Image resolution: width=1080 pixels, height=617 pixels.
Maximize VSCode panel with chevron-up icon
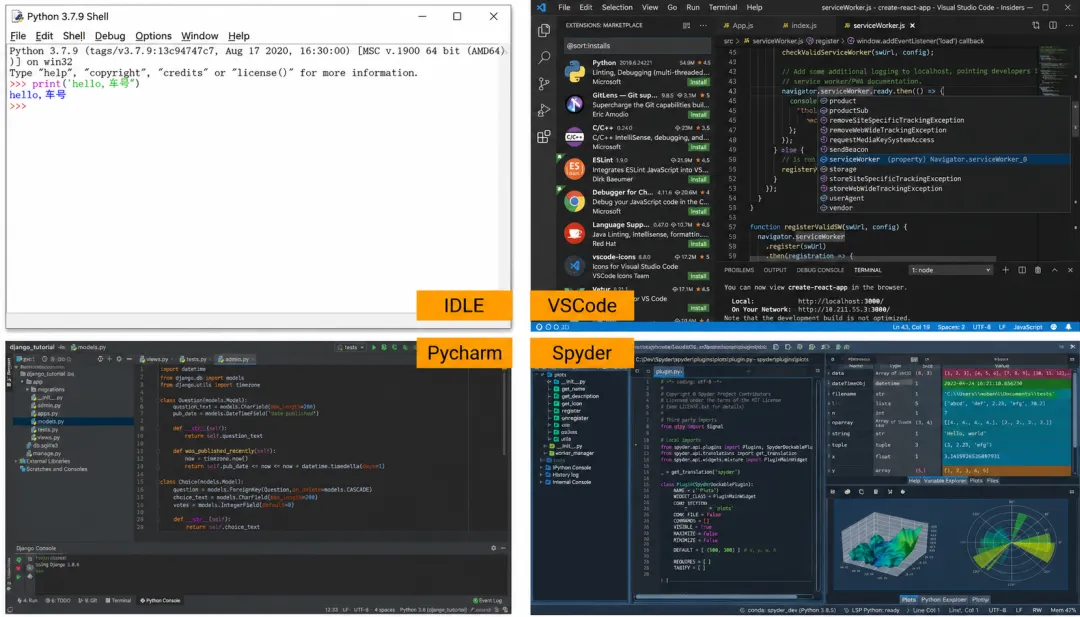1055,270
